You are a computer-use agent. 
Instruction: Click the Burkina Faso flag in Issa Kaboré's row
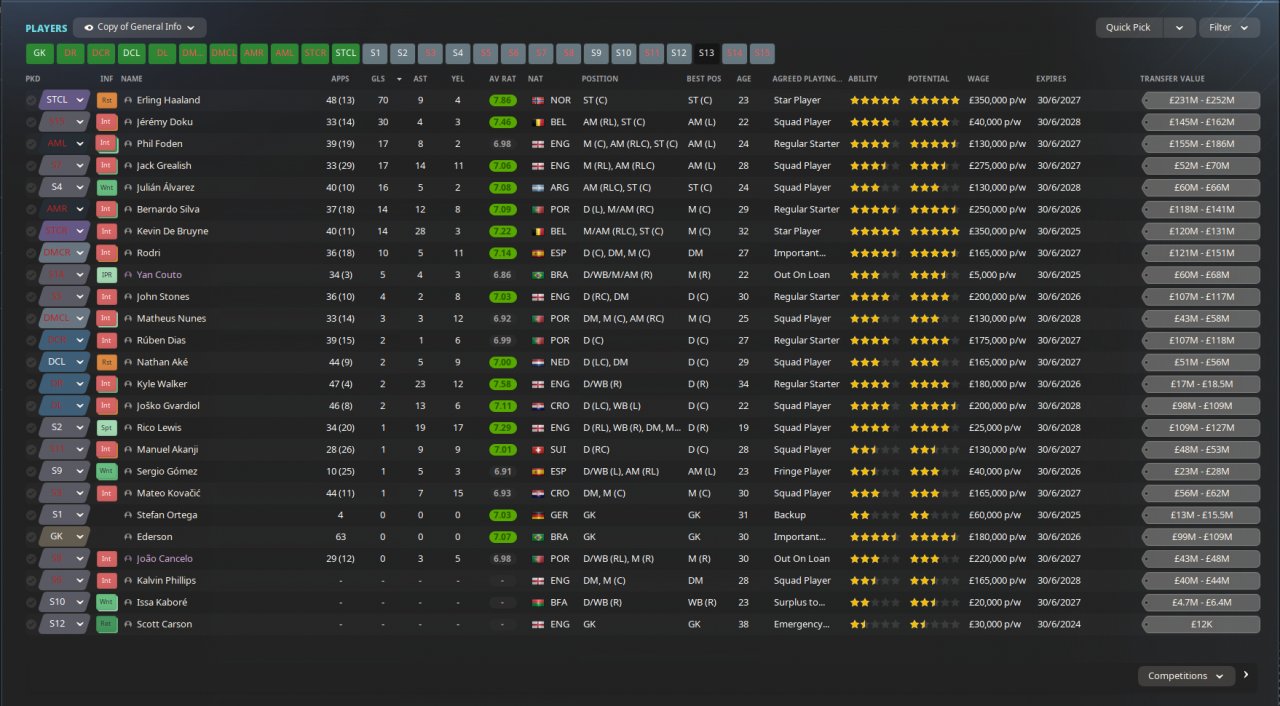538,603
